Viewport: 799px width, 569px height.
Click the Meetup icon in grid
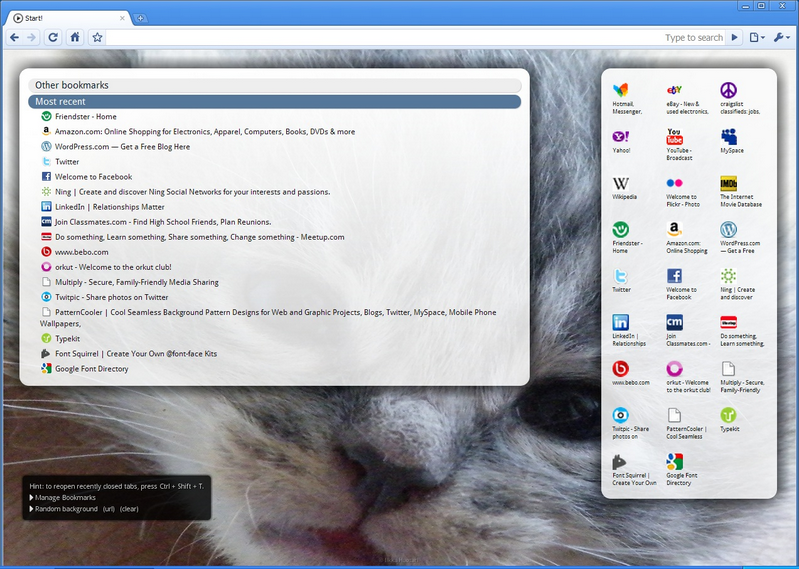pos(729,322)
